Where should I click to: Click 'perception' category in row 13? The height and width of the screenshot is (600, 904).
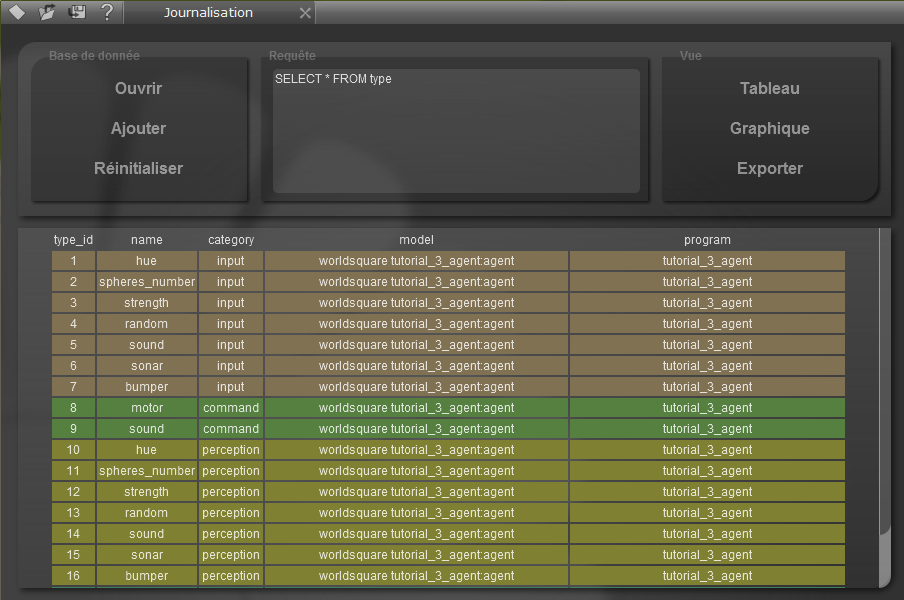(231, 513)
